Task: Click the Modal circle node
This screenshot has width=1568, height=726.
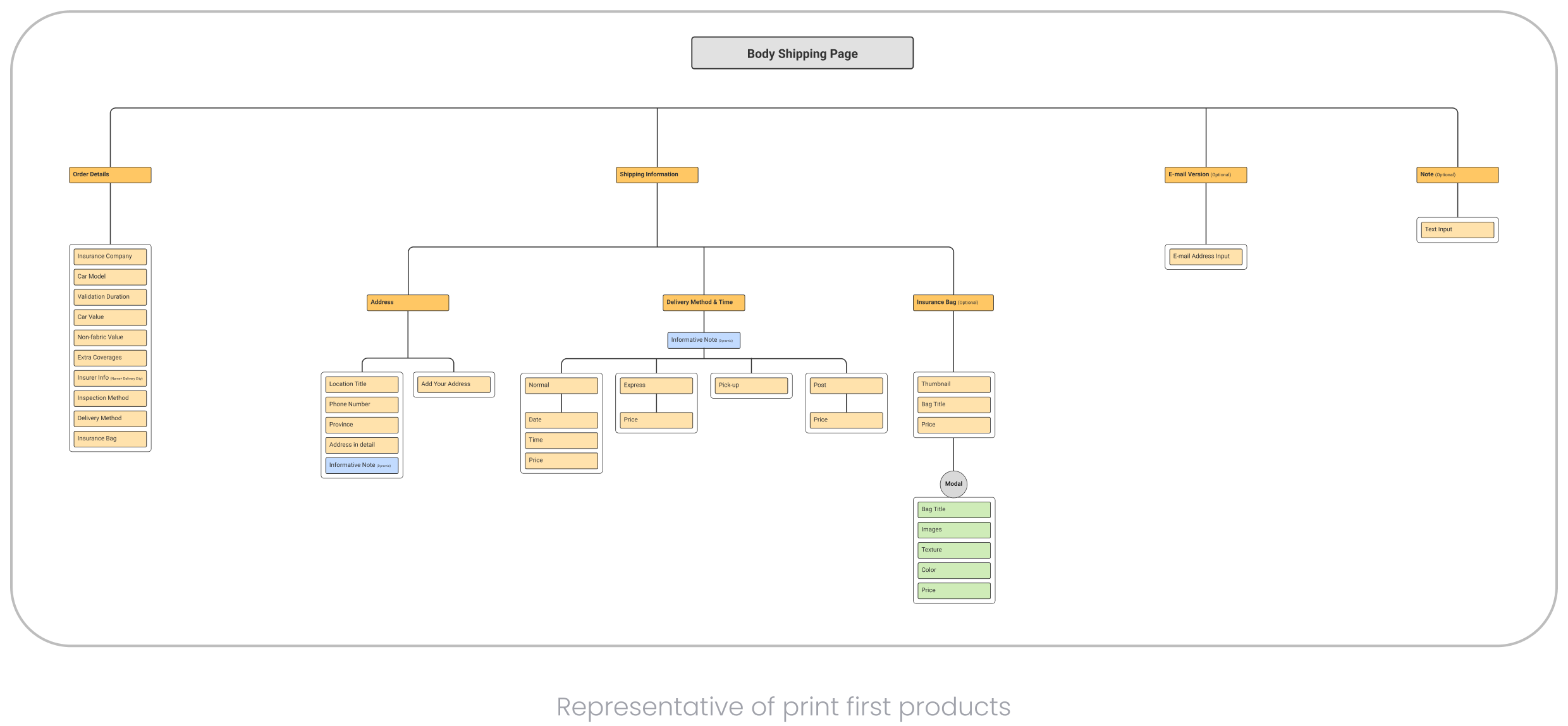Action: 953,484
